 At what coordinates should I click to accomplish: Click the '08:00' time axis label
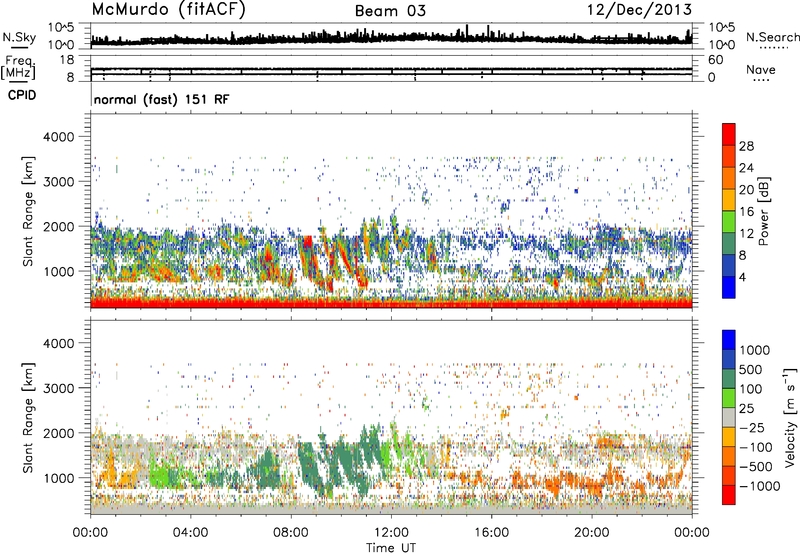pyautogui.click(x=291, y=533)
